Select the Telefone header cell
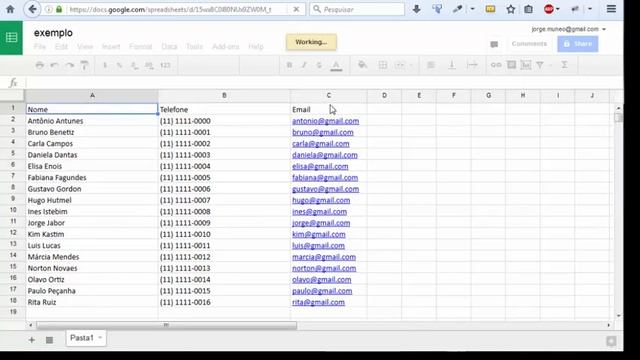This screenshot has height=360, width=640. (224, 109)
